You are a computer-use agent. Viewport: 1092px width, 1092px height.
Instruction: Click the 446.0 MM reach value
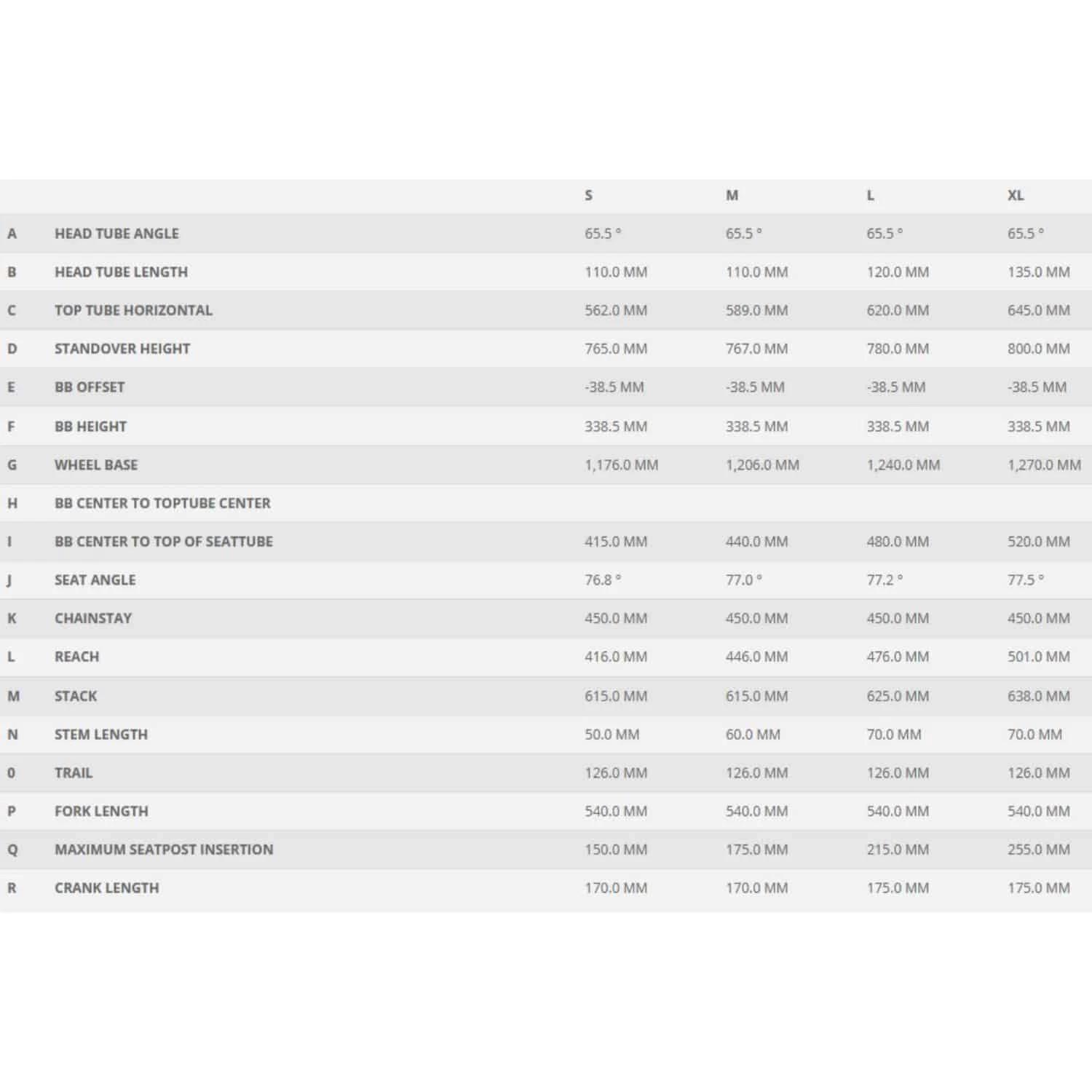(756, 657)
